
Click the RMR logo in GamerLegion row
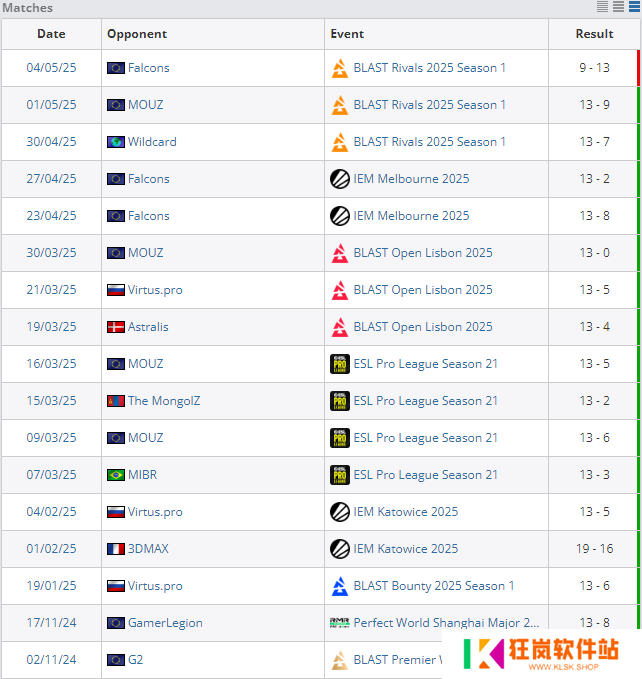[340, 623]
